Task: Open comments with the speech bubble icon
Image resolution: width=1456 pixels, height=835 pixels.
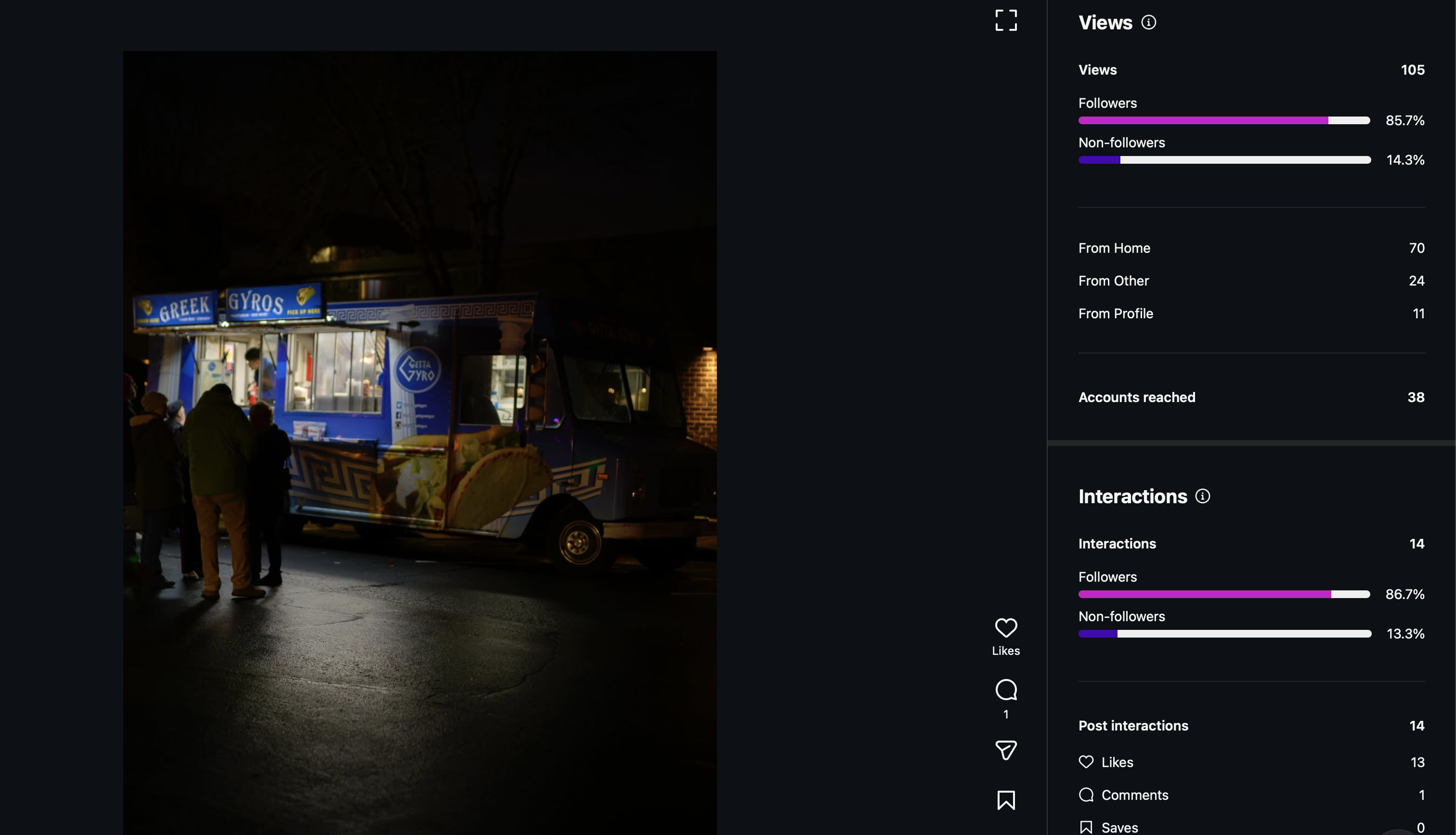Action: point(1006,690)
